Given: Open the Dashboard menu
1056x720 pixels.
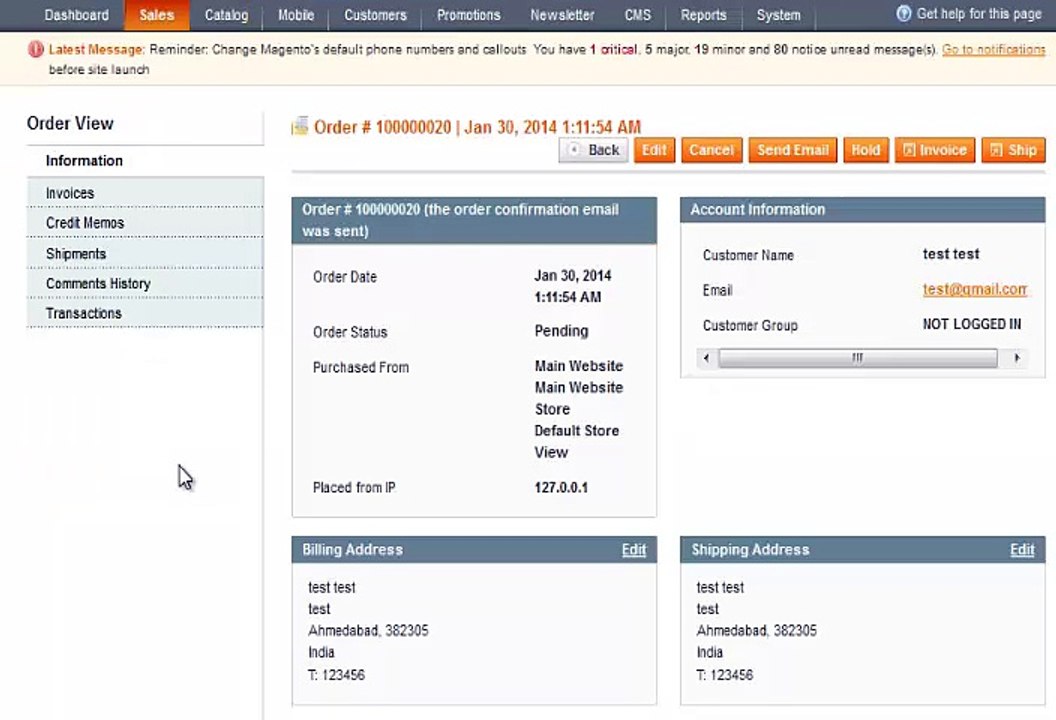Looking at the screenshot, I should 76,15.
